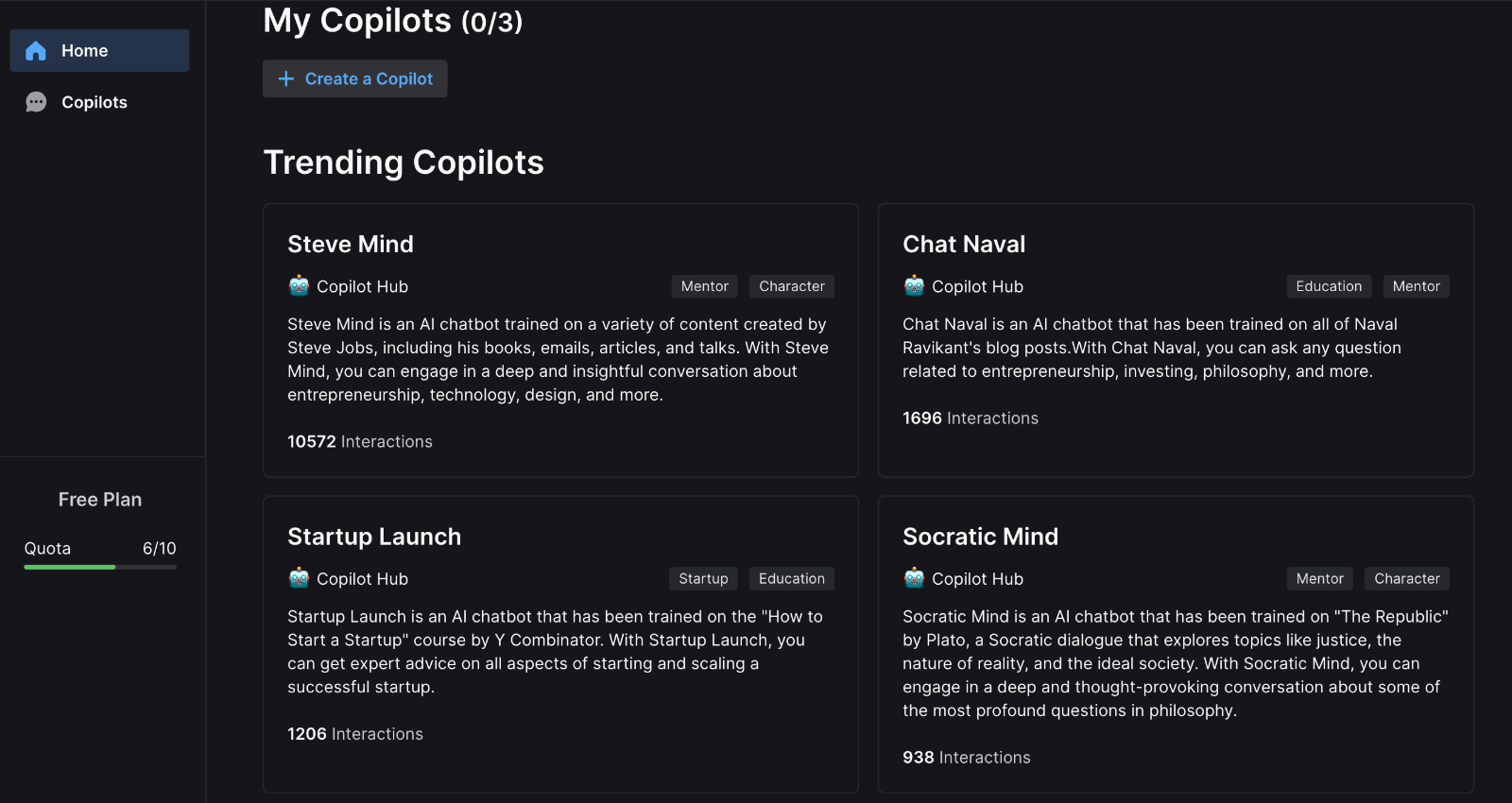Click the green quota progress bar

[68, 567]
